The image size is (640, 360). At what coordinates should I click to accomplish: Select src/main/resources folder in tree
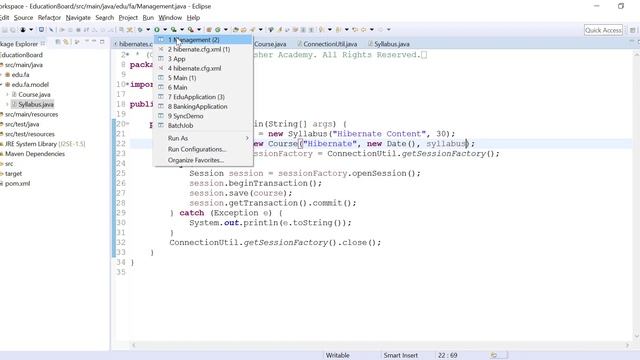[31, 114]
